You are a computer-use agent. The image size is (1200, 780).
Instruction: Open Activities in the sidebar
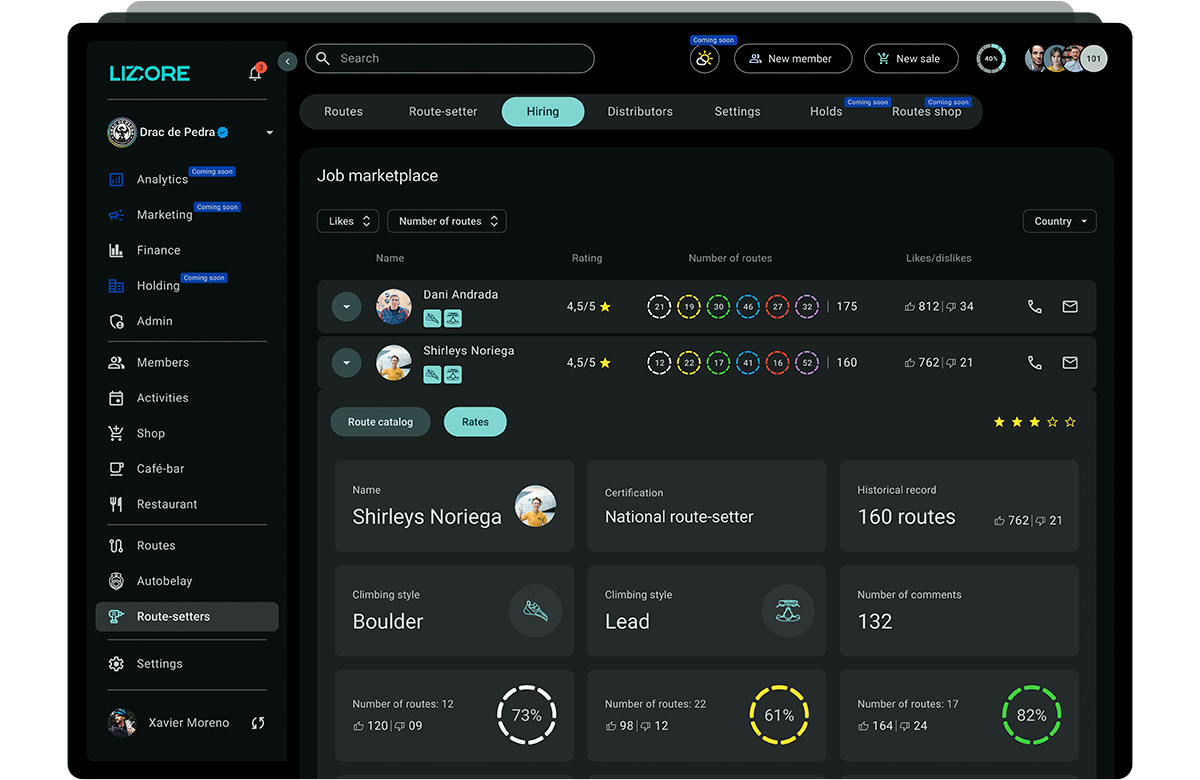click(162, 398)
